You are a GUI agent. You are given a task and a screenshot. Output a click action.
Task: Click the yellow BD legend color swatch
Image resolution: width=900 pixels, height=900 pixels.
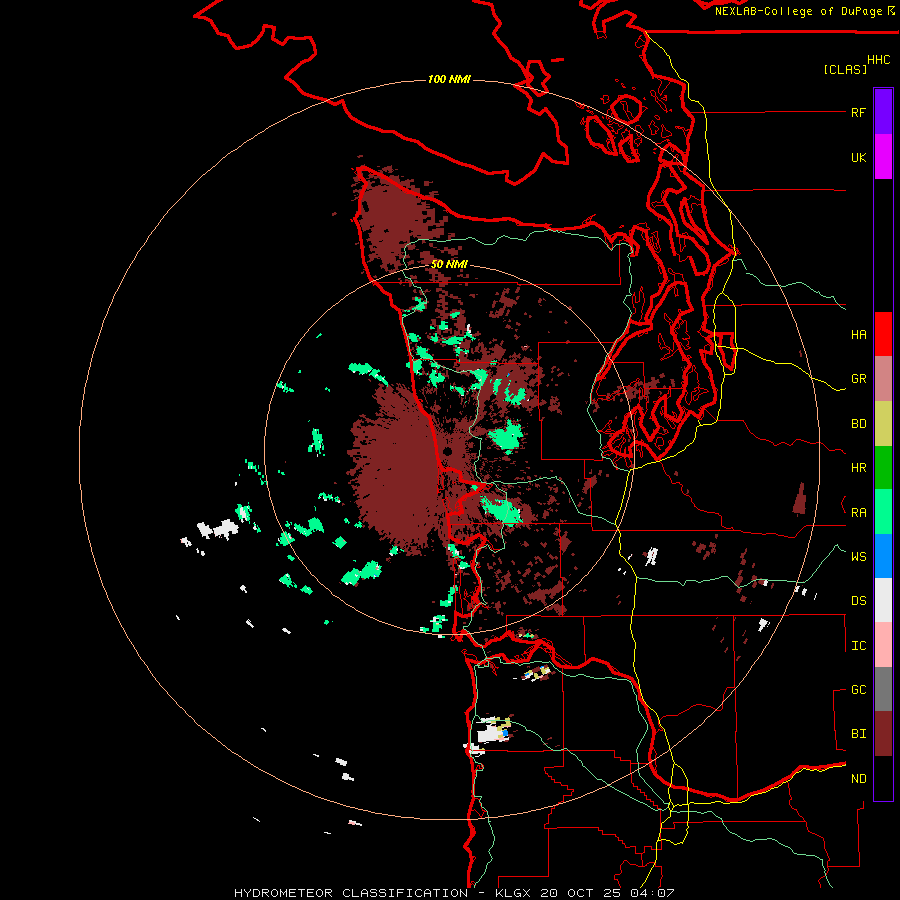[x=883, y=424]
